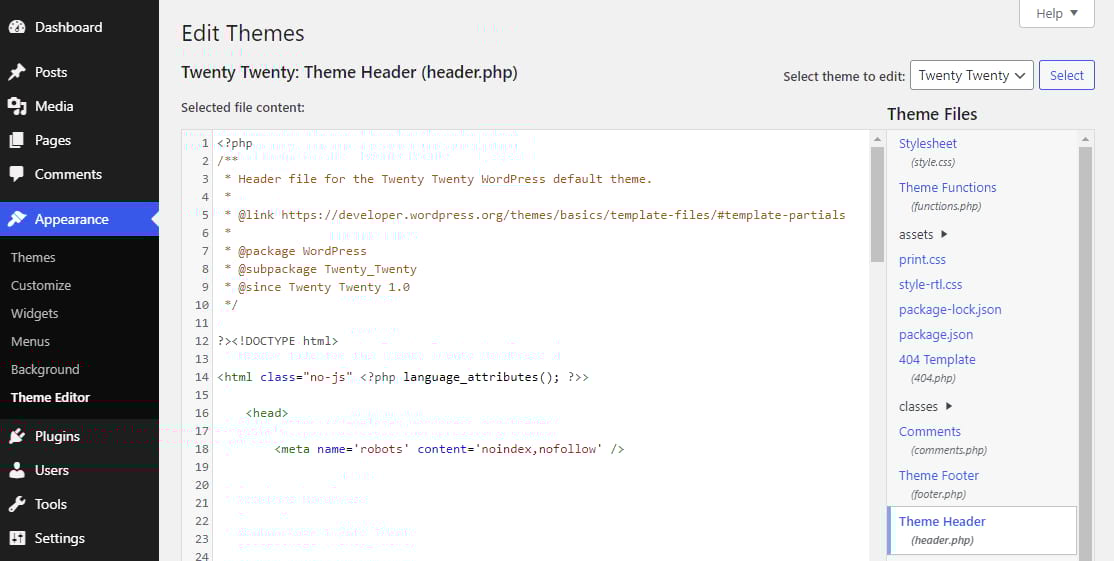Image resolution: width=1114 pixels, height=561 pixels.
Task: Click the Dashboard gauge icon
Action: [17, 28]
